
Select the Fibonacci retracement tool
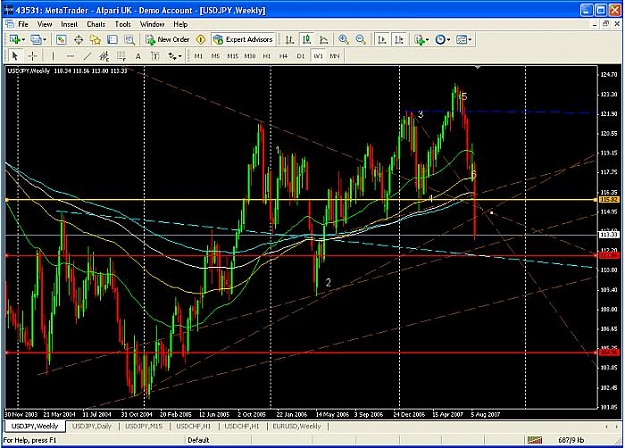[x=121, y=56]
